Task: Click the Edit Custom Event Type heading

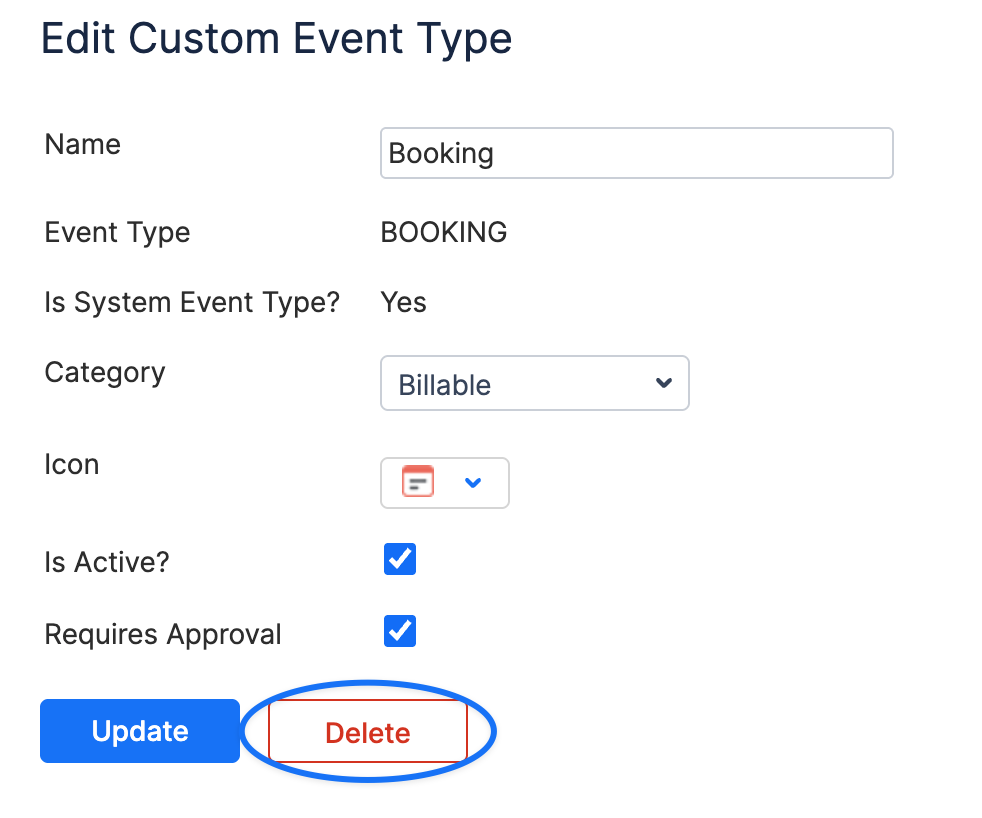Action: pos(276,39)
